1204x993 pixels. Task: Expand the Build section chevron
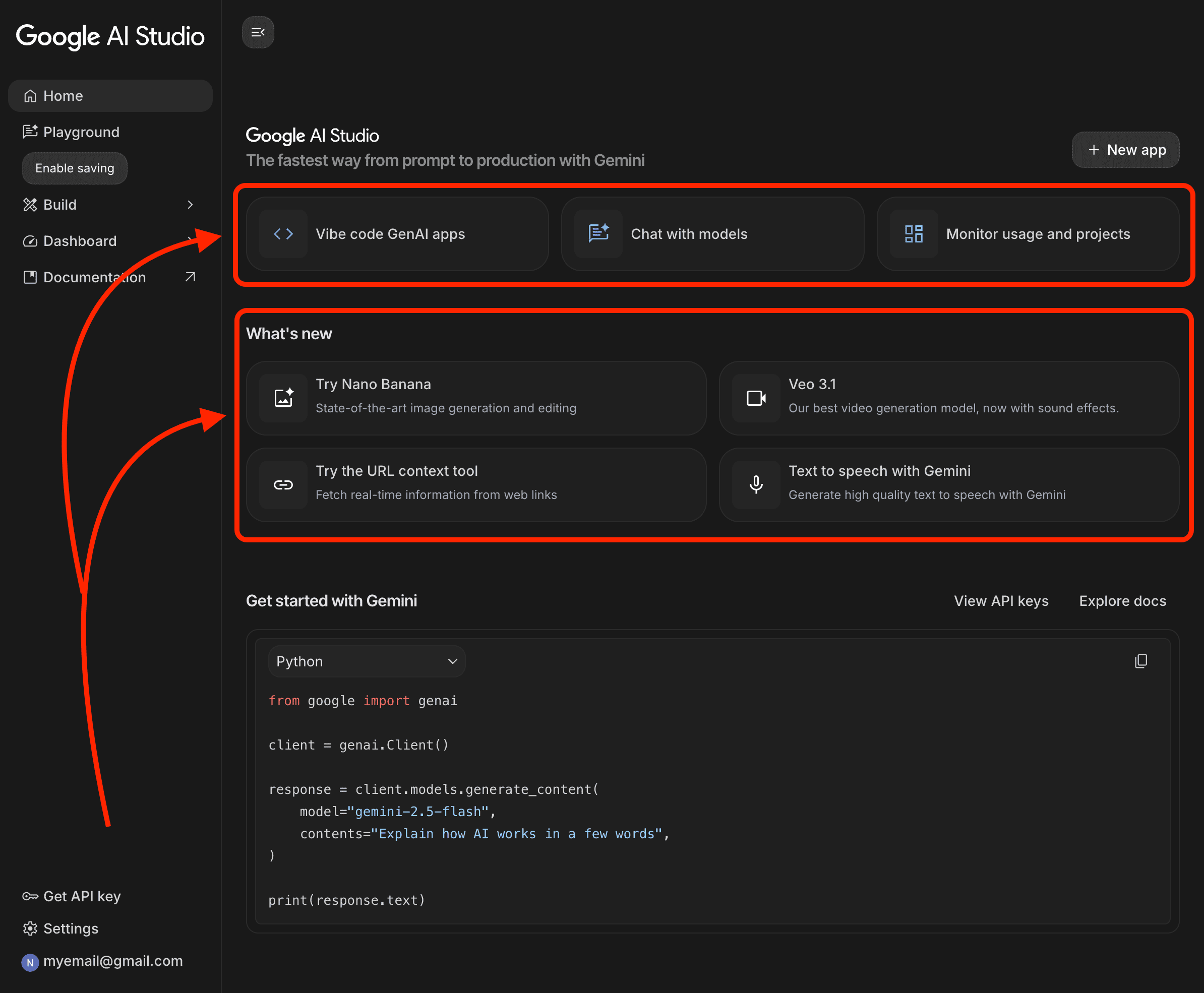click(190, 205)
